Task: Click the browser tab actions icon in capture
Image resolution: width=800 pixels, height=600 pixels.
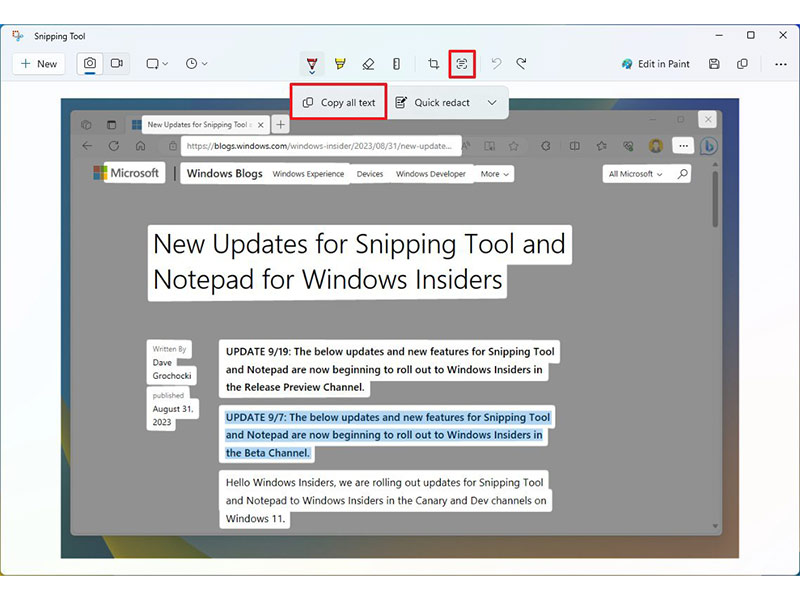Action: coord(111,124)
